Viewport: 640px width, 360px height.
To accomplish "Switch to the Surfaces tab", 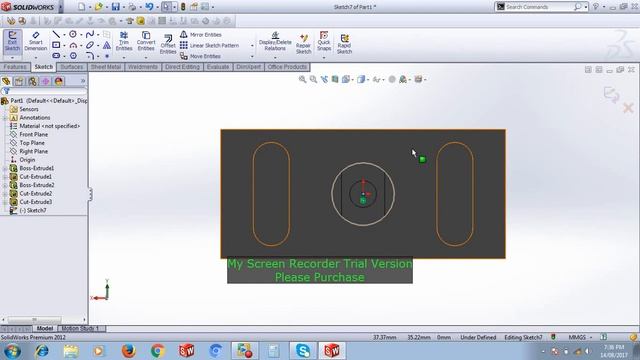I will point(71,67).
